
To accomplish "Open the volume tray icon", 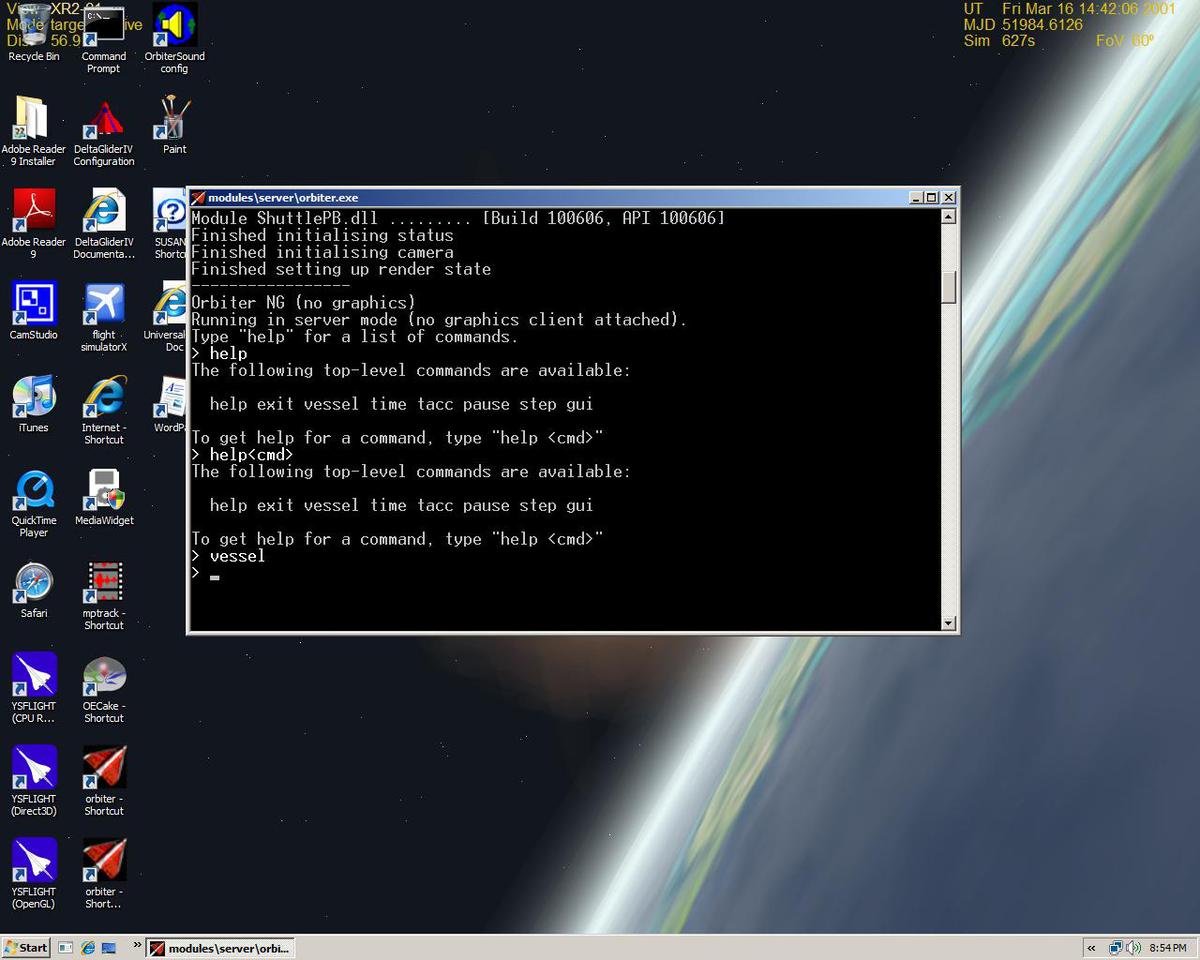I will tap(1133, 947).
